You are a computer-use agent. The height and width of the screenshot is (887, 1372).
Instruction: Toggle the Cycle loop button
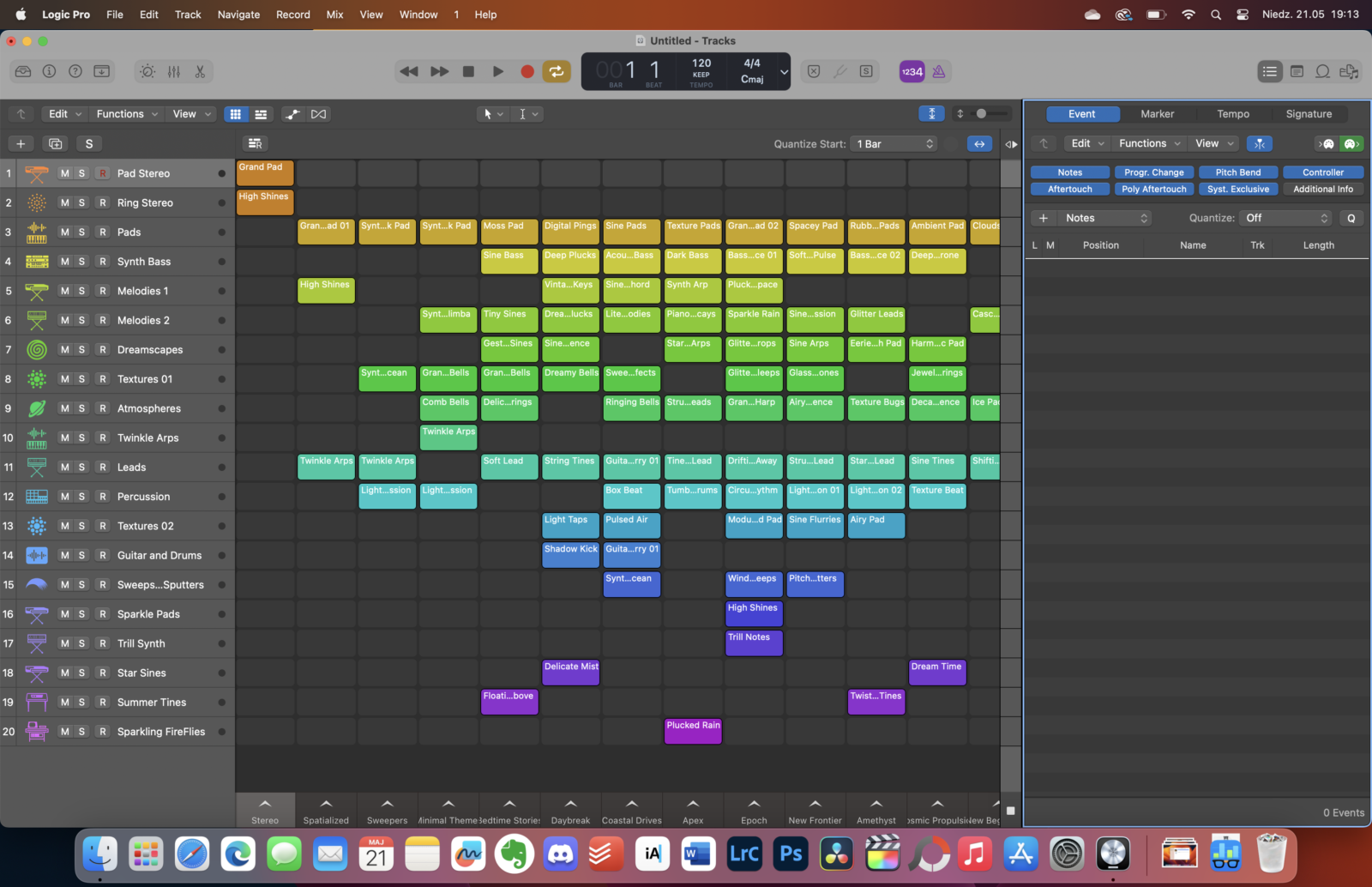(x=557, y=72)
